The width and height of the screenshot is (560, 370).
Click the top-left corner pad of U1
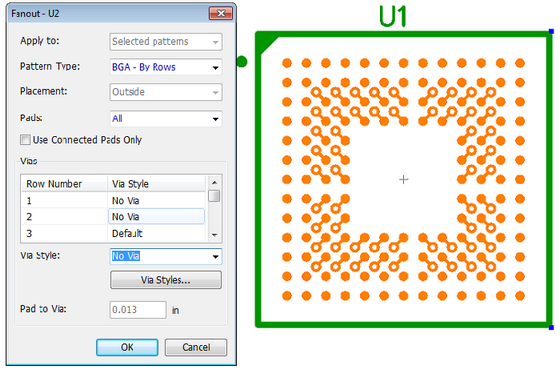pyautogui.click(x=287, y=63)
